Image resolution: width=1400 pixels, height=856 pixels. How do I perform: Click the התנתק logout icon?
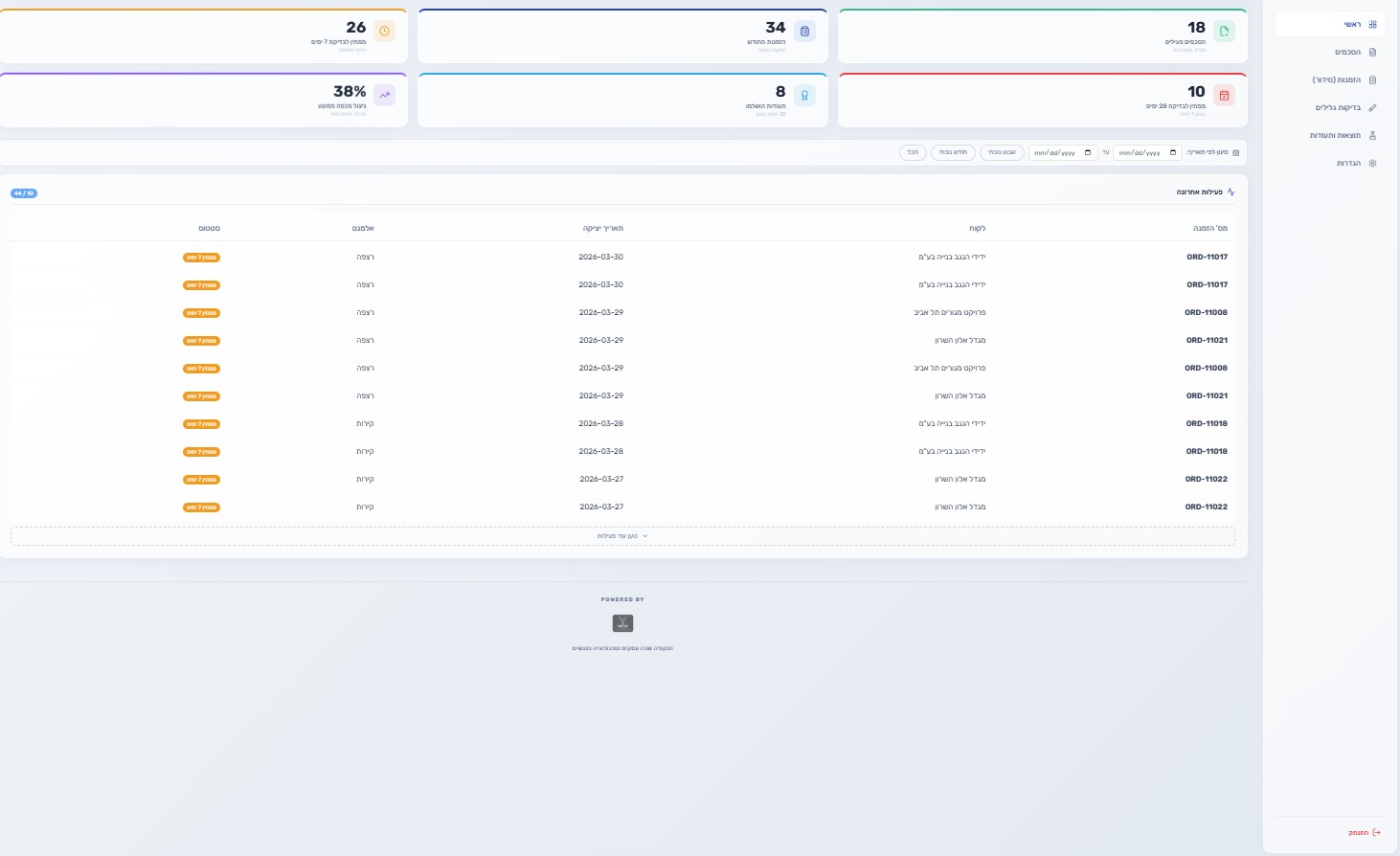tap(1376, 833)
